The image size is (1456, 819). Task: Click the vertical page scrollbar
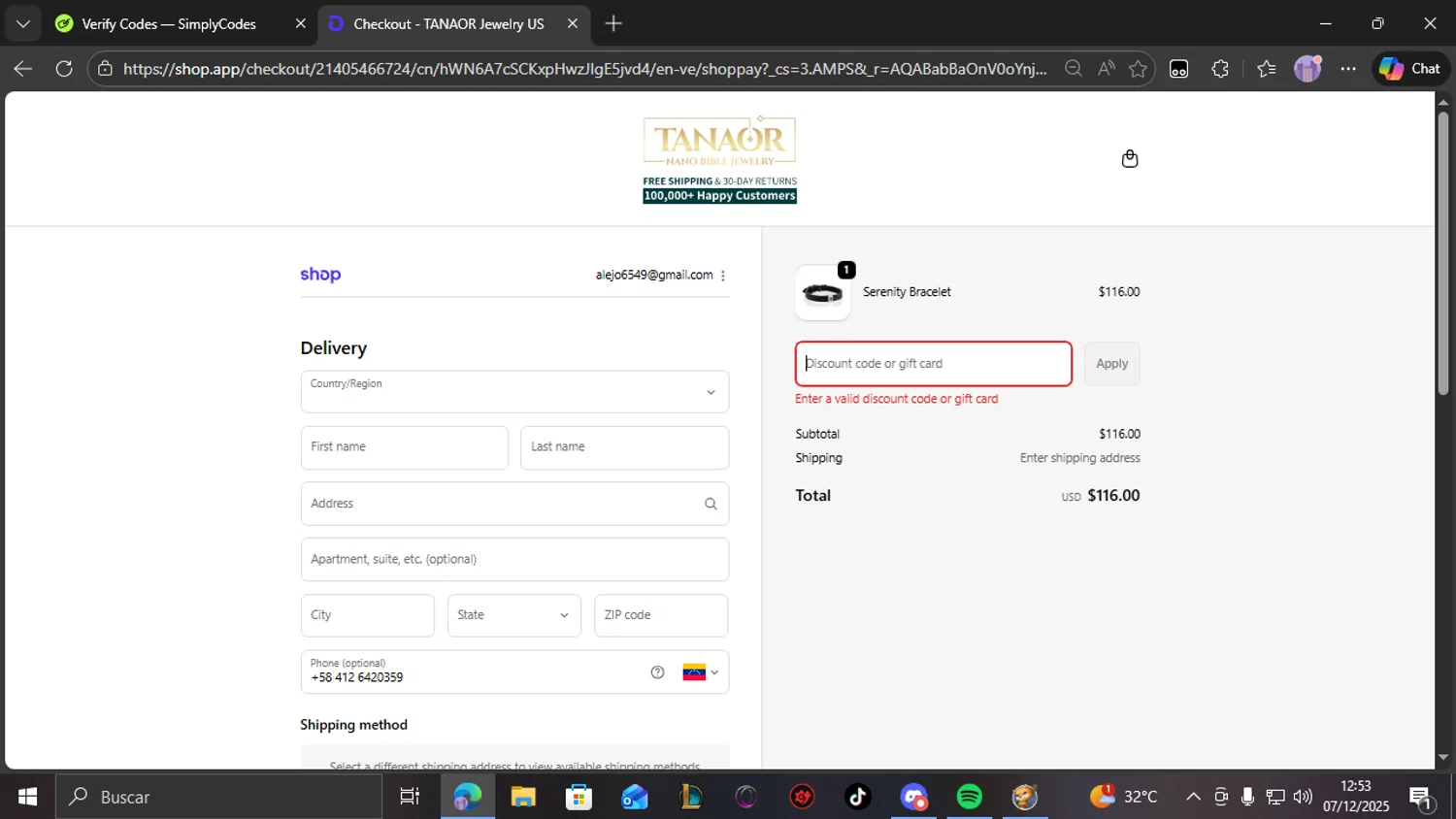pos(1443,252)
